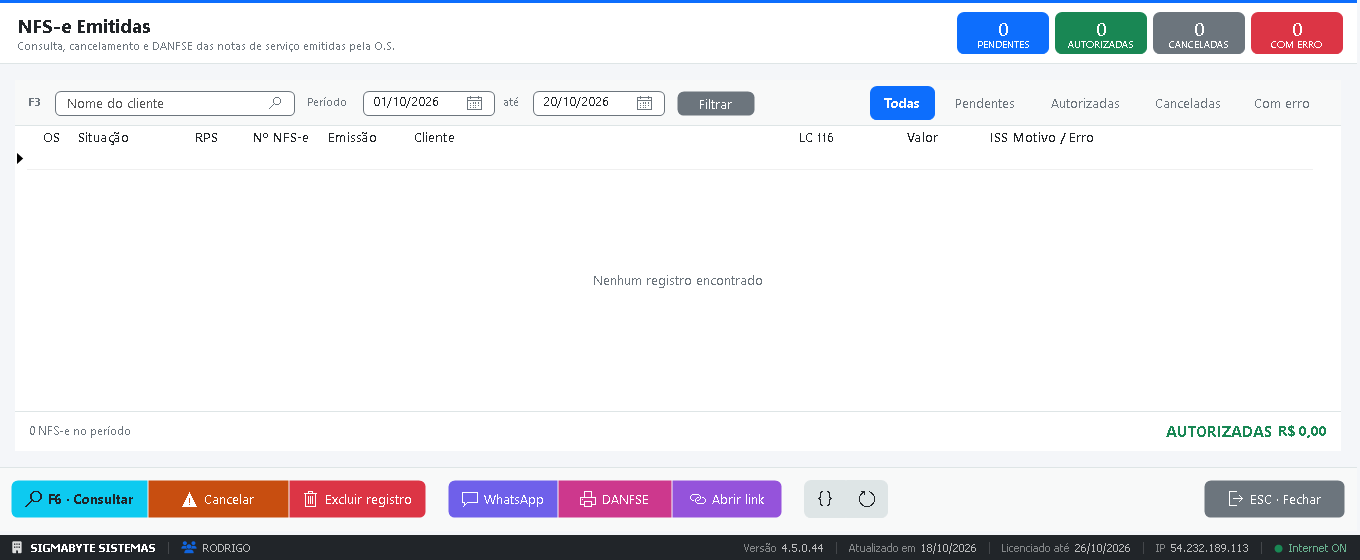Close the screen with ESC Fechar button

click(1274, 499)
